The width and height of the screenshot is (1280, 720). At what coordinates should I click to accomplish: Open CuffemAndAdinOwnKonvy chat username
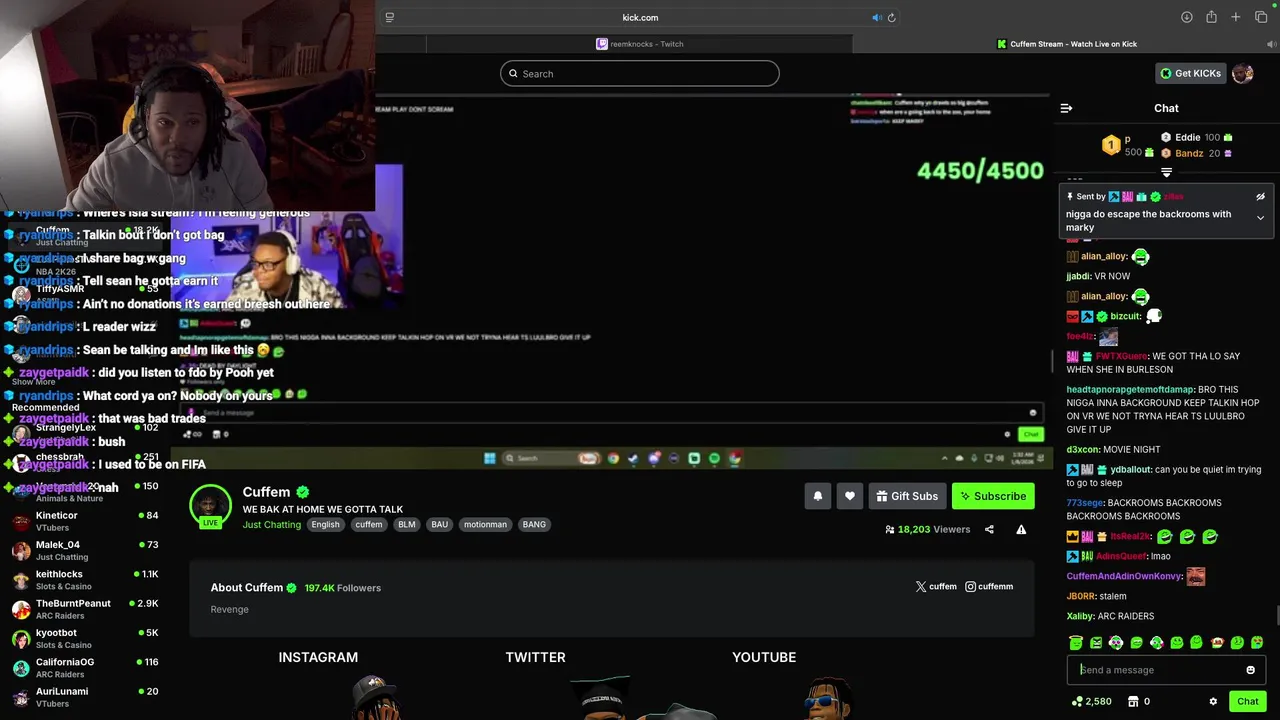[1124, 576]
